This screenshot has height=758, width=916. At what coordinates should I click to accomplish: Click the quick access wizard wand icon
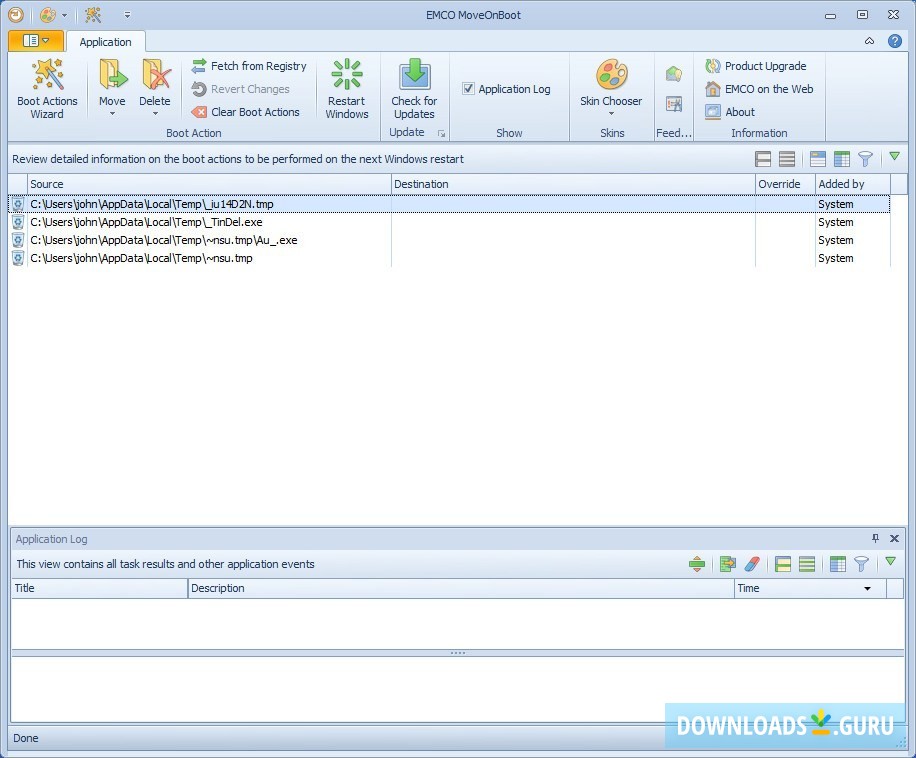(93, 15)
